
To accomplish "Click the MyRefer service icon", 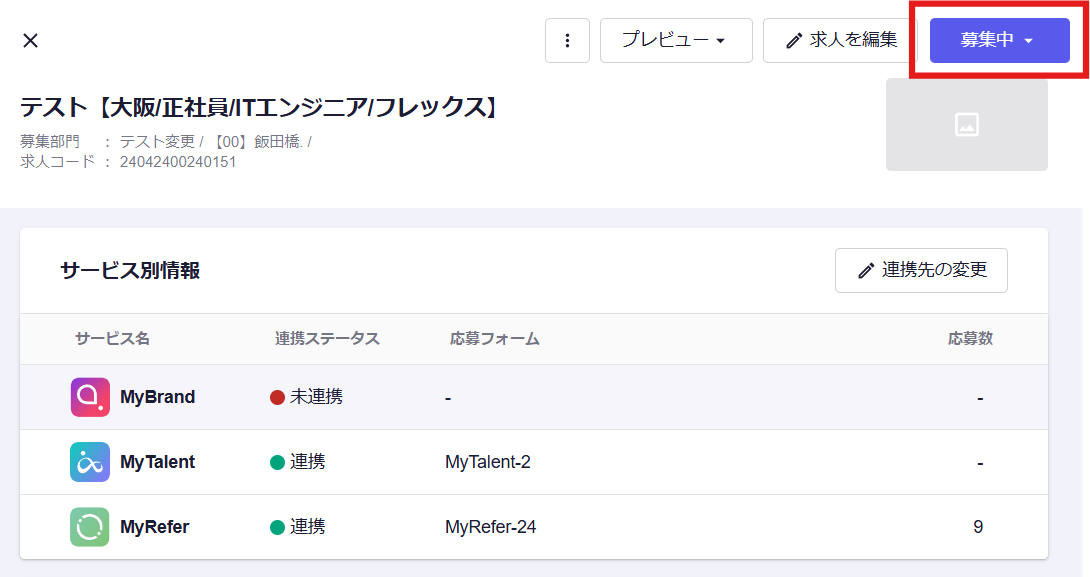I will point(90,527).
